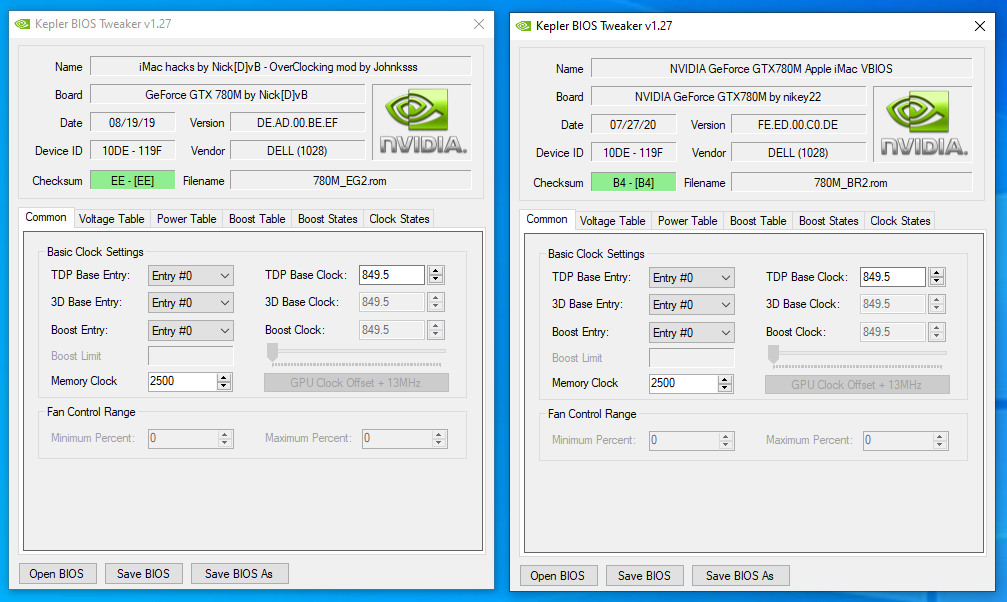Switch to Voltage Table tab in left window
Viewport: 1007px width, 602px height.
pos(112,219)
